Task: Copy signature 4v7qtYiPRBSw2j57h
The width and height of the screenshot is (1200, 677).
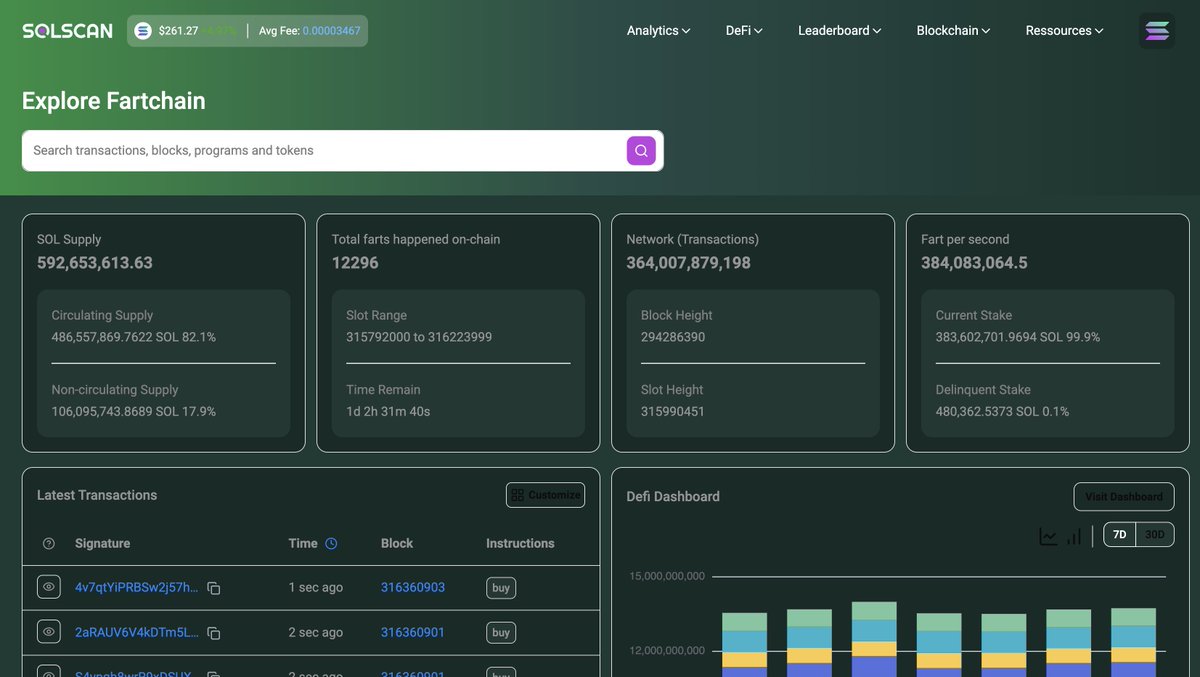Action: tap(214, 588)
